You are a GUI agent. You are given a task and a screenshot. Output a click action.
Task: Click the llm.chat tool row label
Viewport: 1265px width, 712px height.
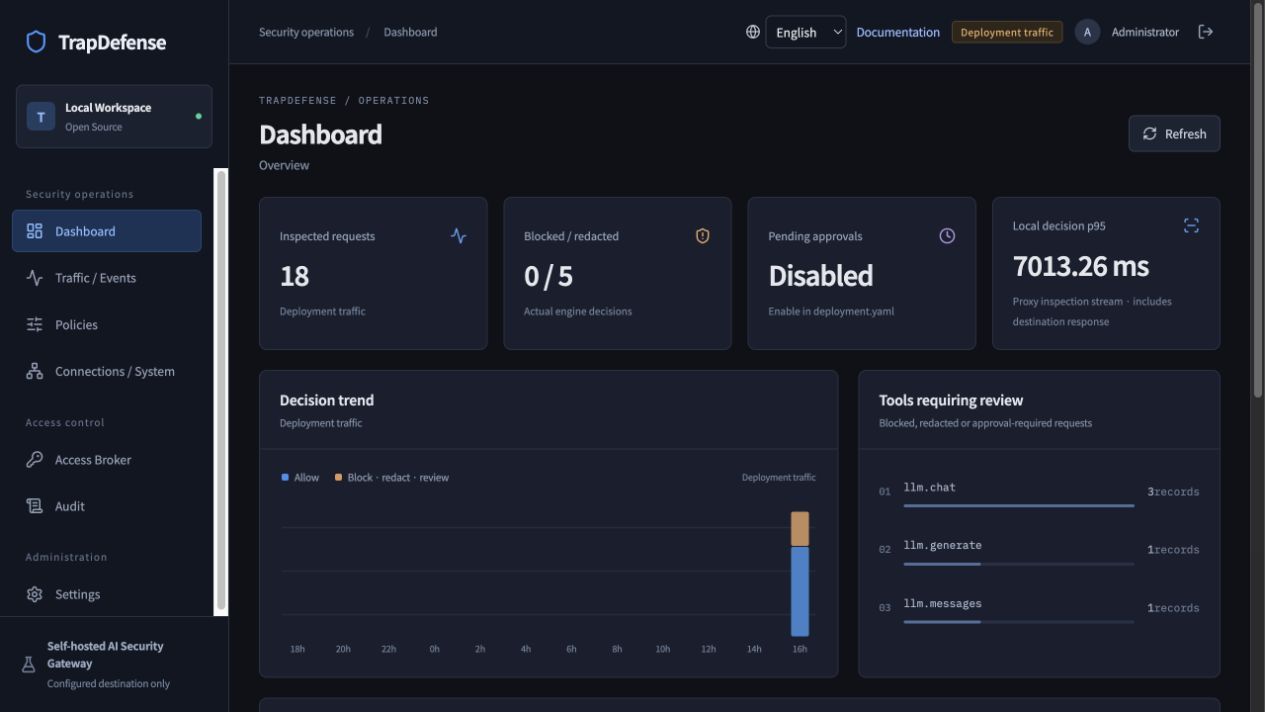pyautogui.click(x=929, y=487)
